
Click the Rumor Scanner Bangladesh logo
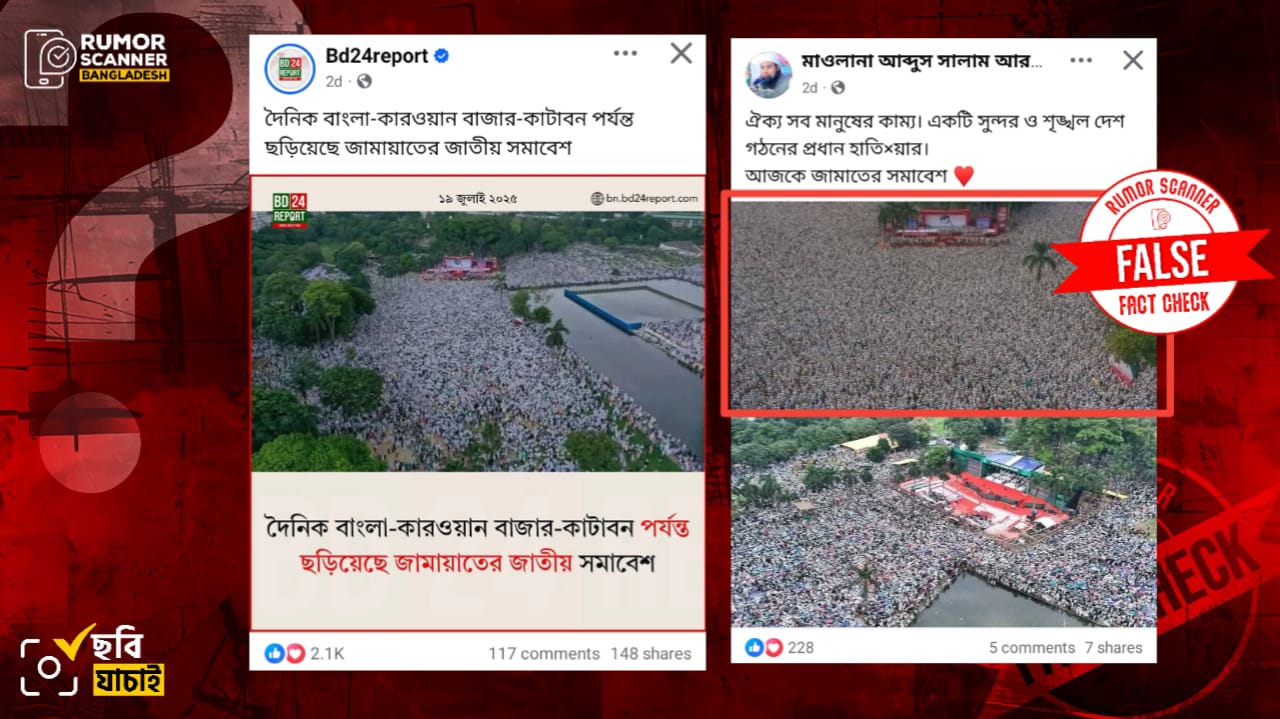[x=98, y=58]
